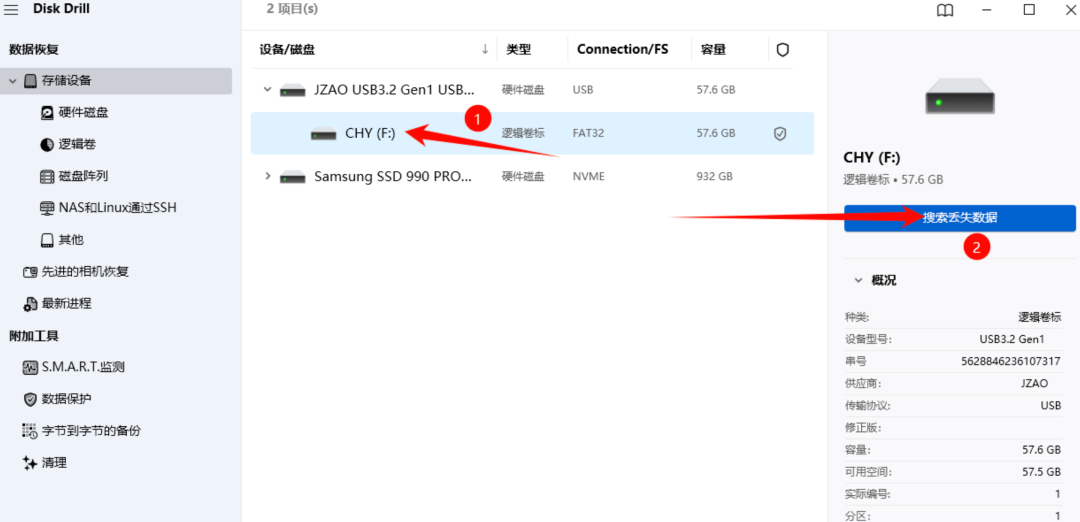Click the shield protection column header icon
Viewport: 1080px width, 522px height.
(x=782, y=50)
